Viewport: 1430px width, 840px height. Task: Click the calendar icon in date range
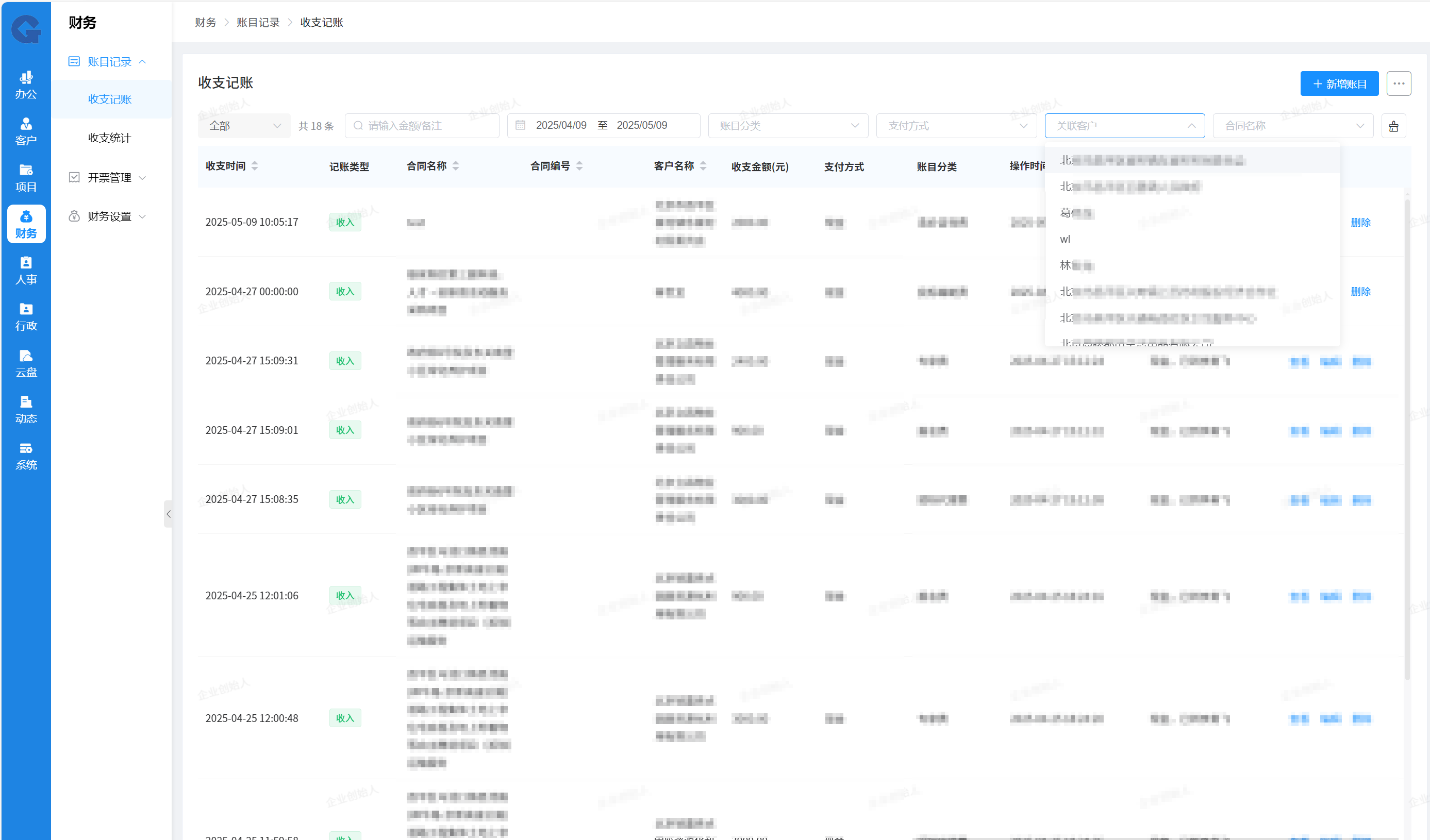[x=520, y=125]
